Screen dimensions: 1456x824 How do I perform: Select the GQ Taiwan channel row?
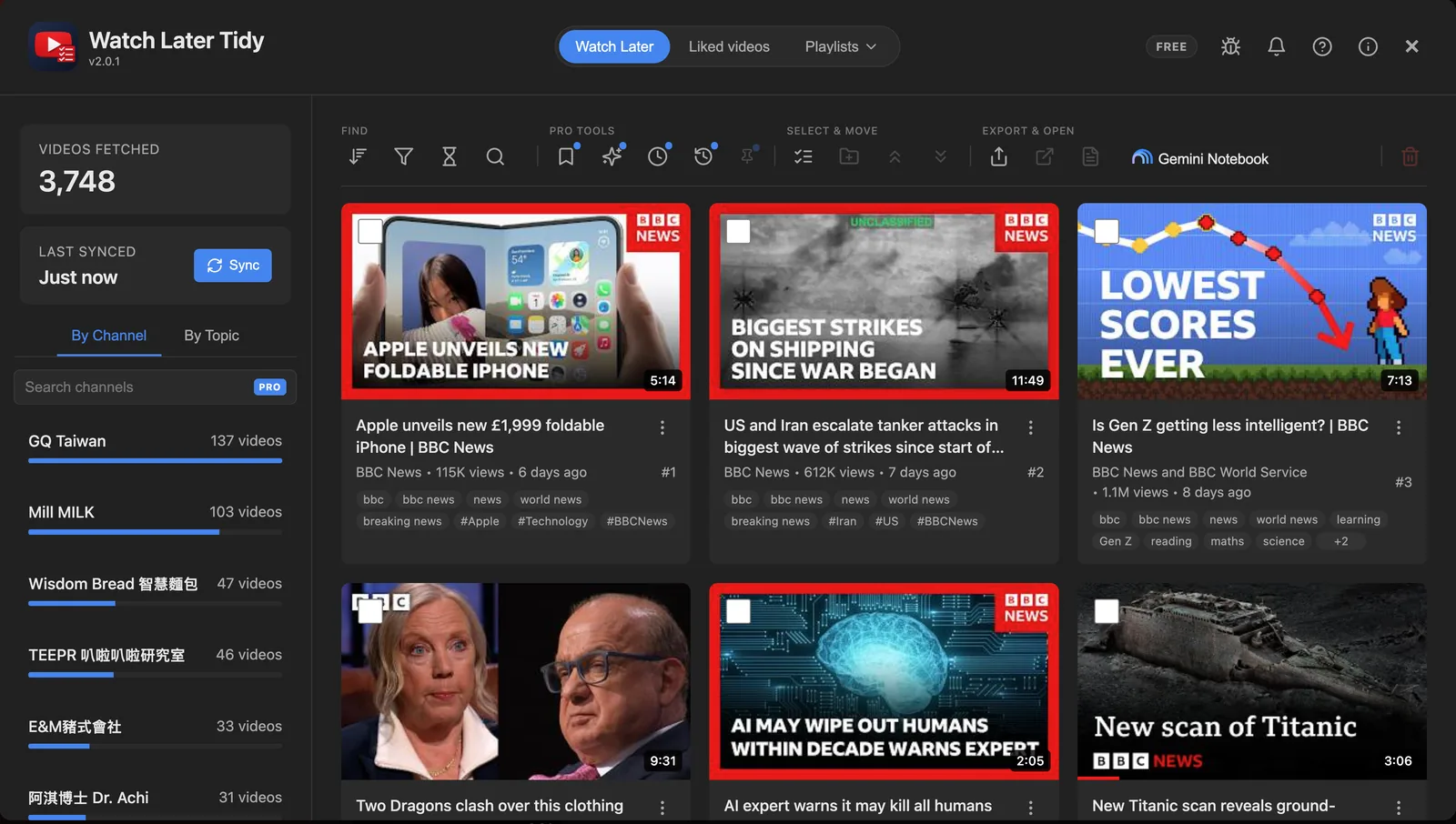click(x=155, y=447)
